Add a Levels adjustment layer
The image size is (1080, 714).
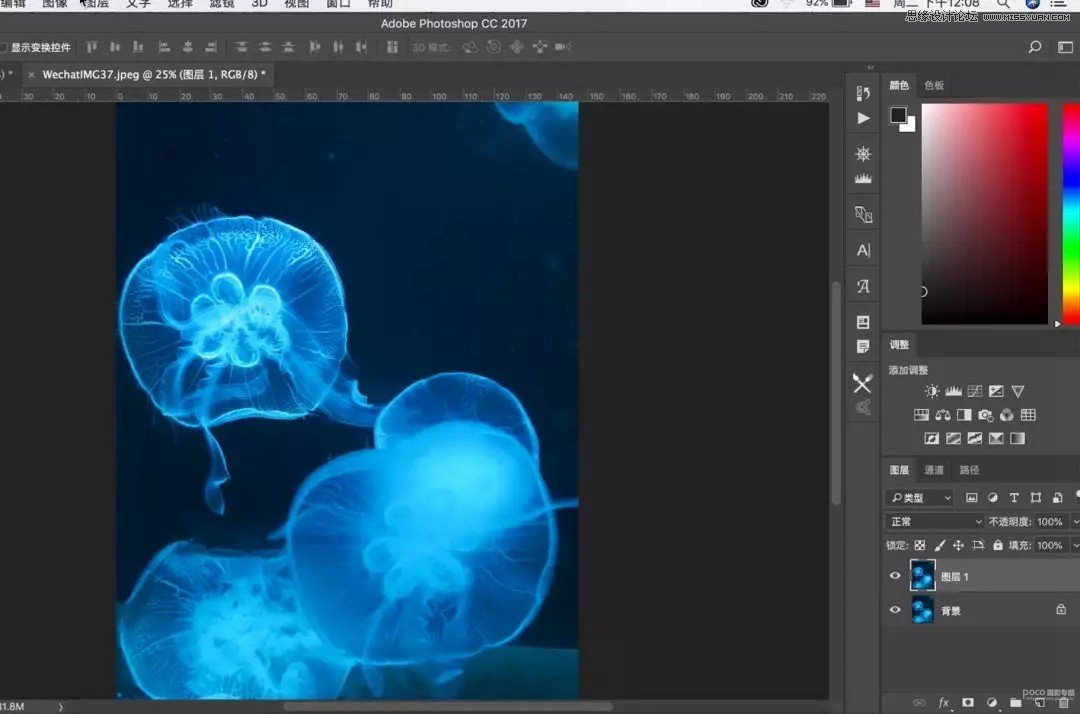[953, 391]
